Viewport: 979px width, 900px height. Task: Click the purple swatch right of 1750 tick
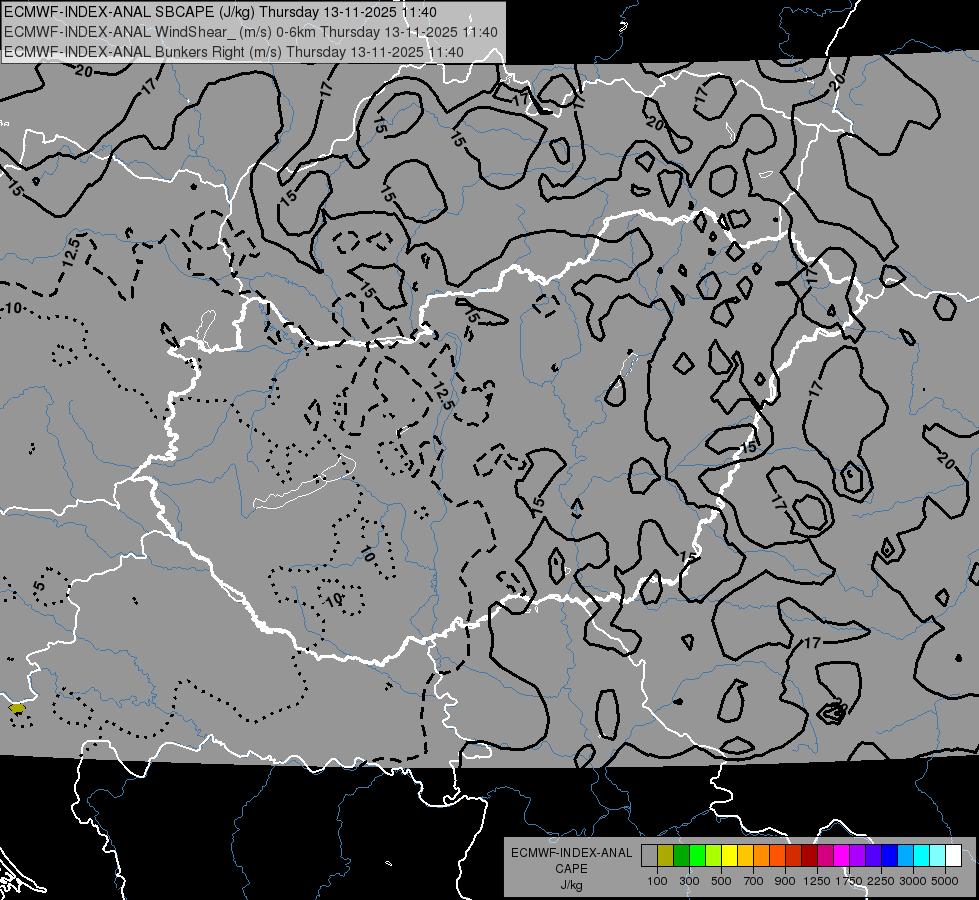point(858,856)
